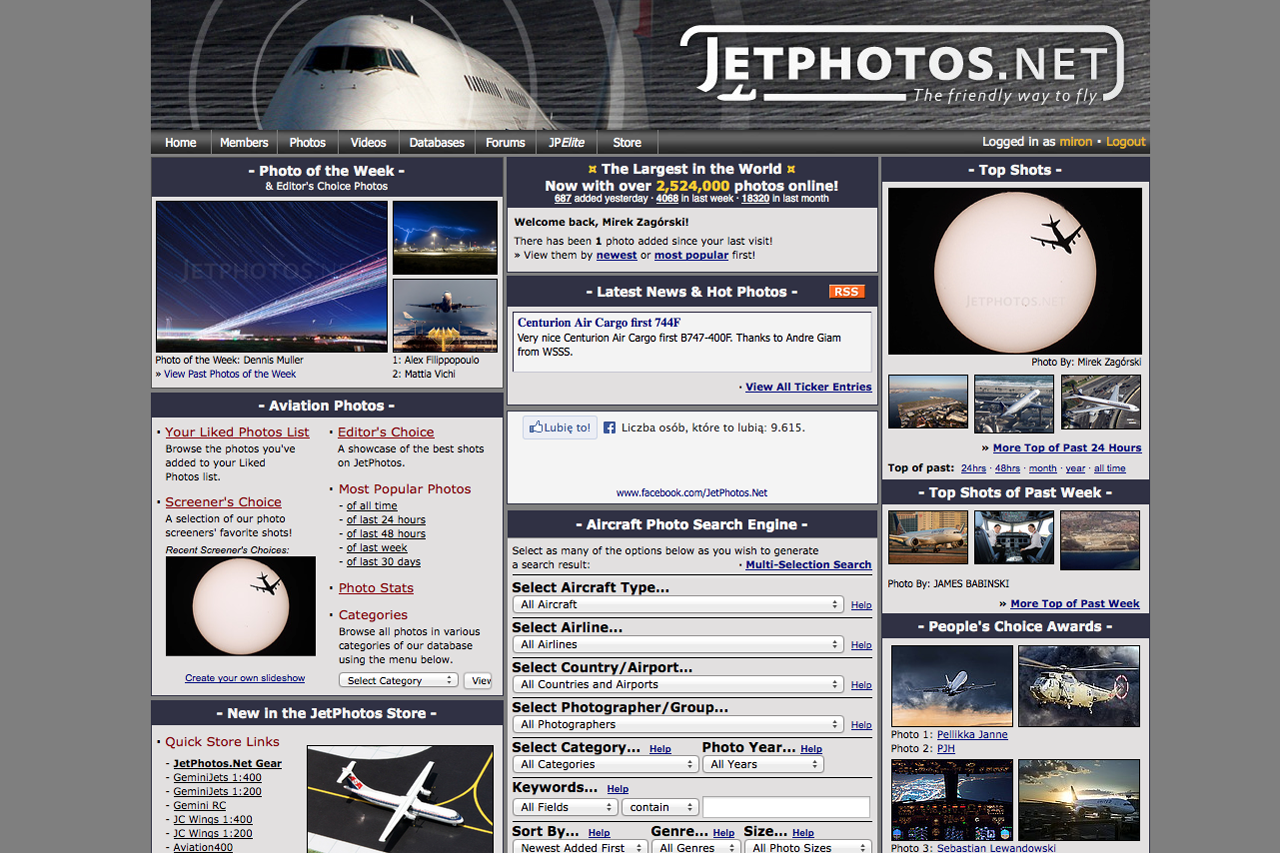Click Create your own slideshow link
The height and width of the screenshot is (853, 1280).
point(245,678)
